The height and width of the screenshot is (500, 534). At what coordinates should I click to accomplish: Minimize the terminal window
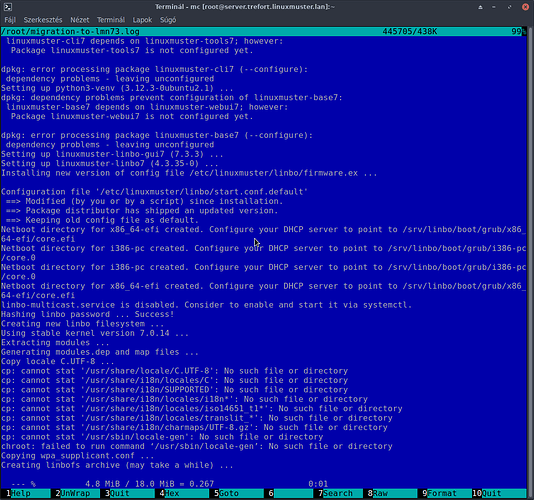(494, 7)
